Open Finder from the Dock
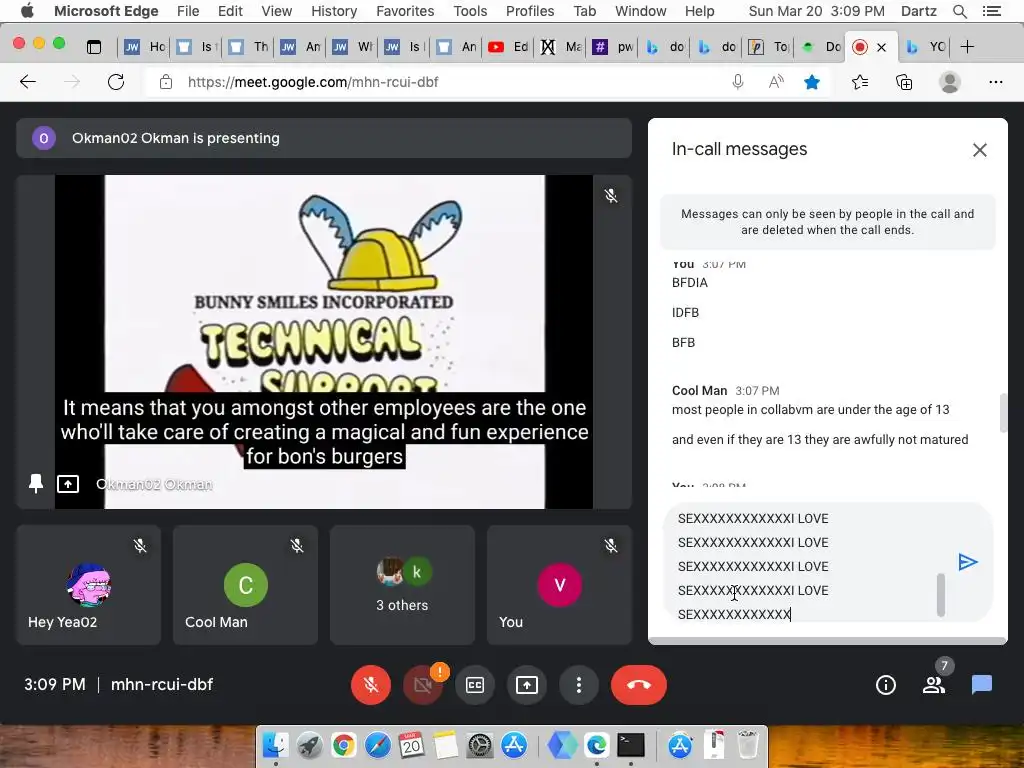The image size is (1024, 768). pos(276,744)
